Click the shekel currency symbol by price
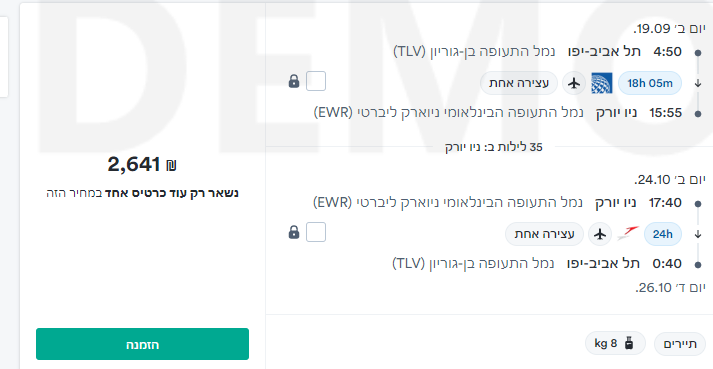713x369 pixels. tap(171, 165)
